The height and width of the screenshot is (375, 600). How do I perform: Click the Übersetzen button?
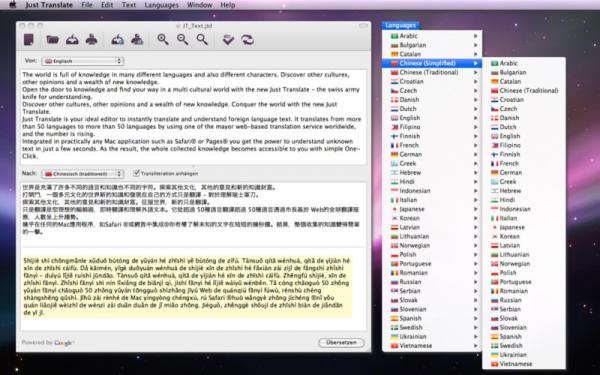point(341,342)
